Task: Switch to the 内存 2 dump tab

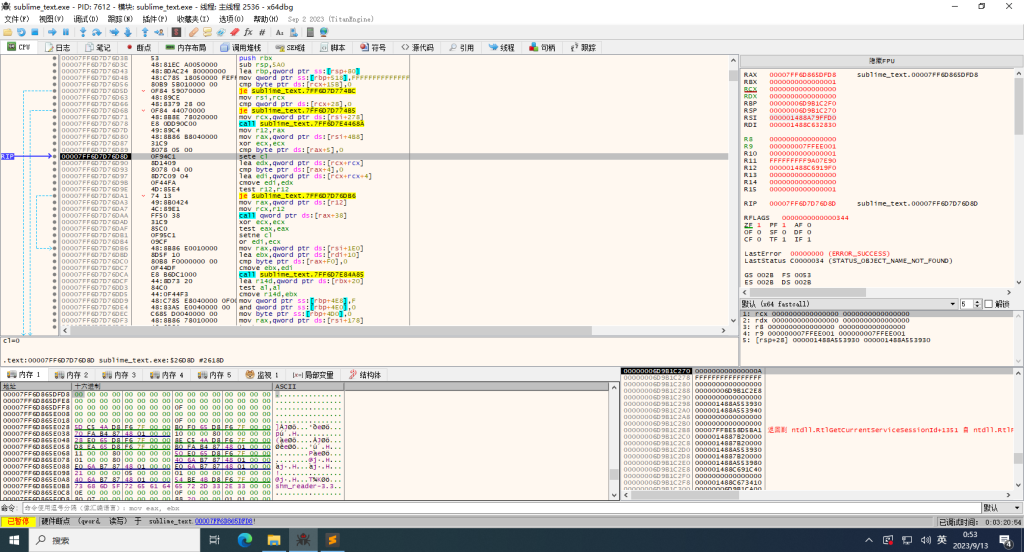Action: tap(72, 374)
